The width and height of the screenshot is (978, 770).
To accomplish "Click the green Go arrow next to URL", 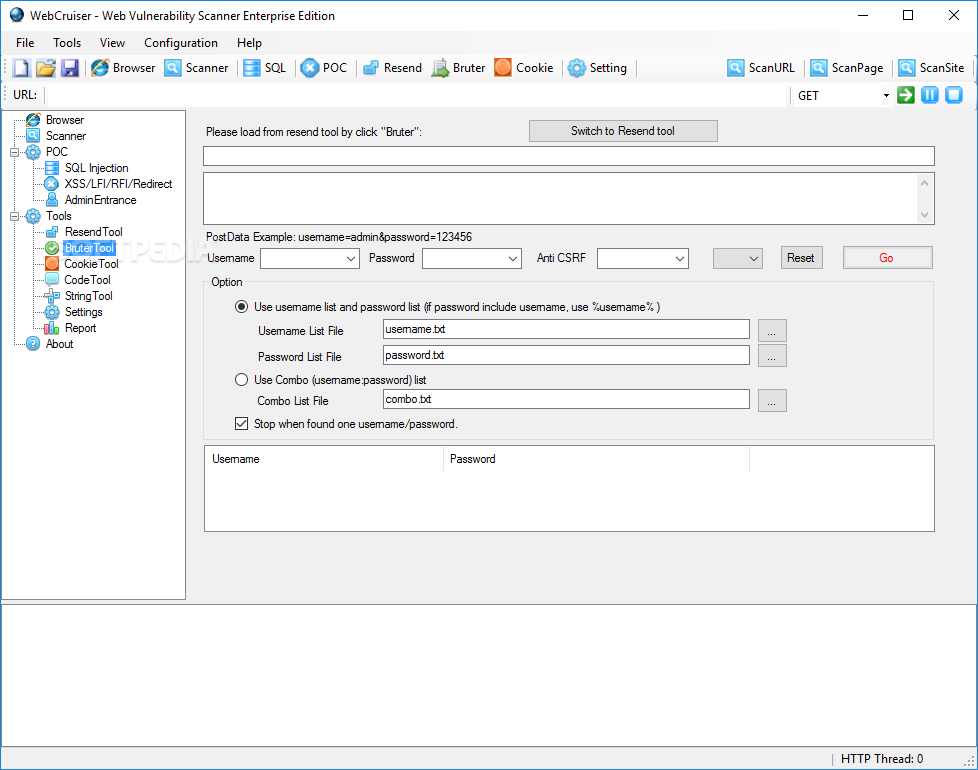I will click(x=906, y=95).
